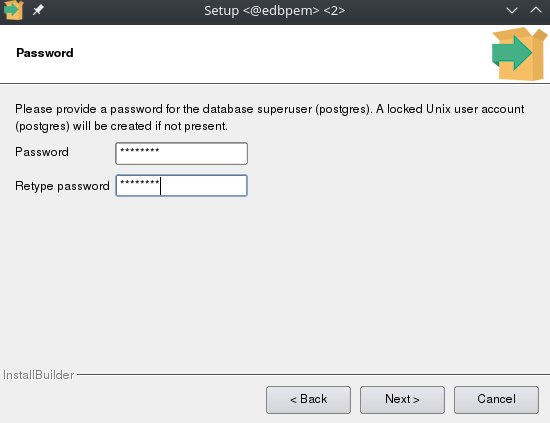Click the bold Password page heading

45,53
